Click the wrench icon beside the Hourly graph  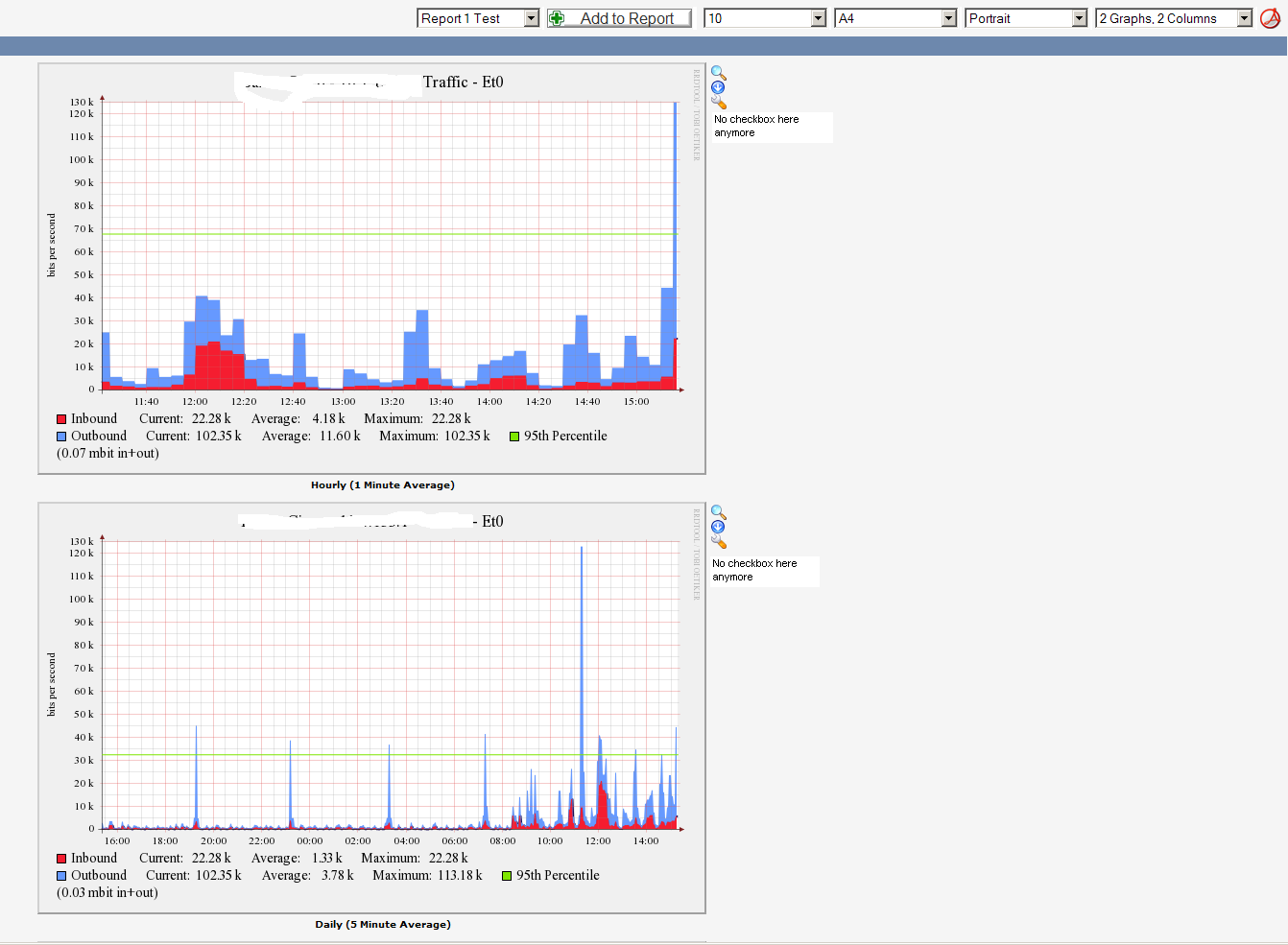[x=719, y=102]
